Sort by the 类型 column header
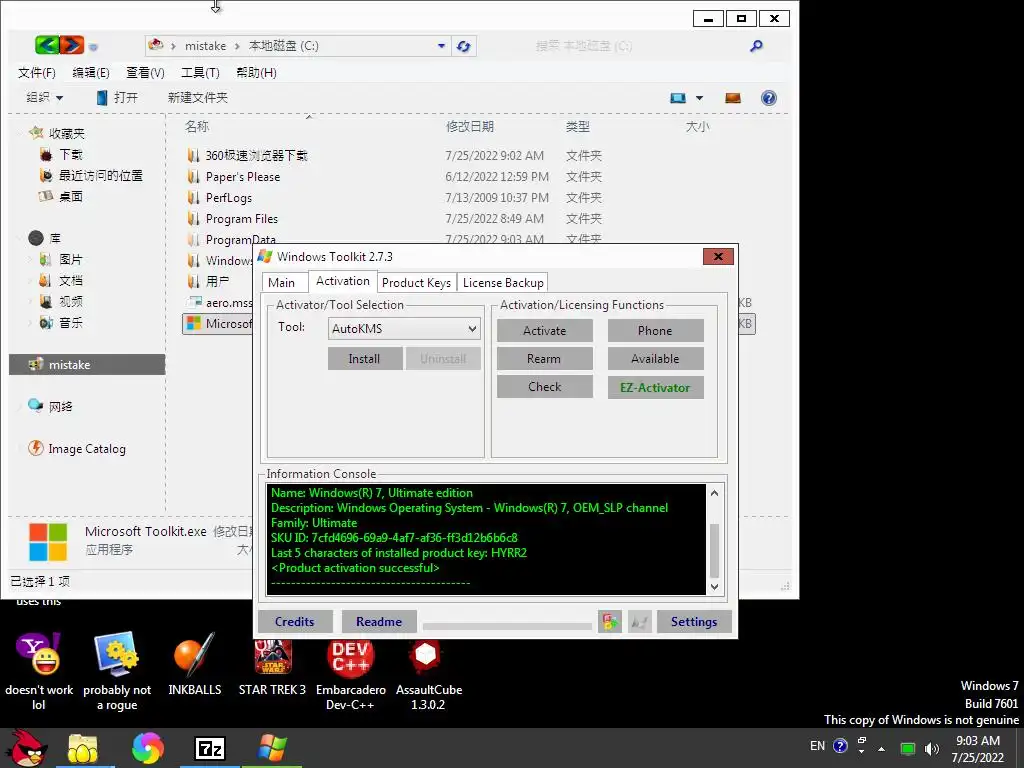This screenshot has height=768, width=1024. pos(577,126)
